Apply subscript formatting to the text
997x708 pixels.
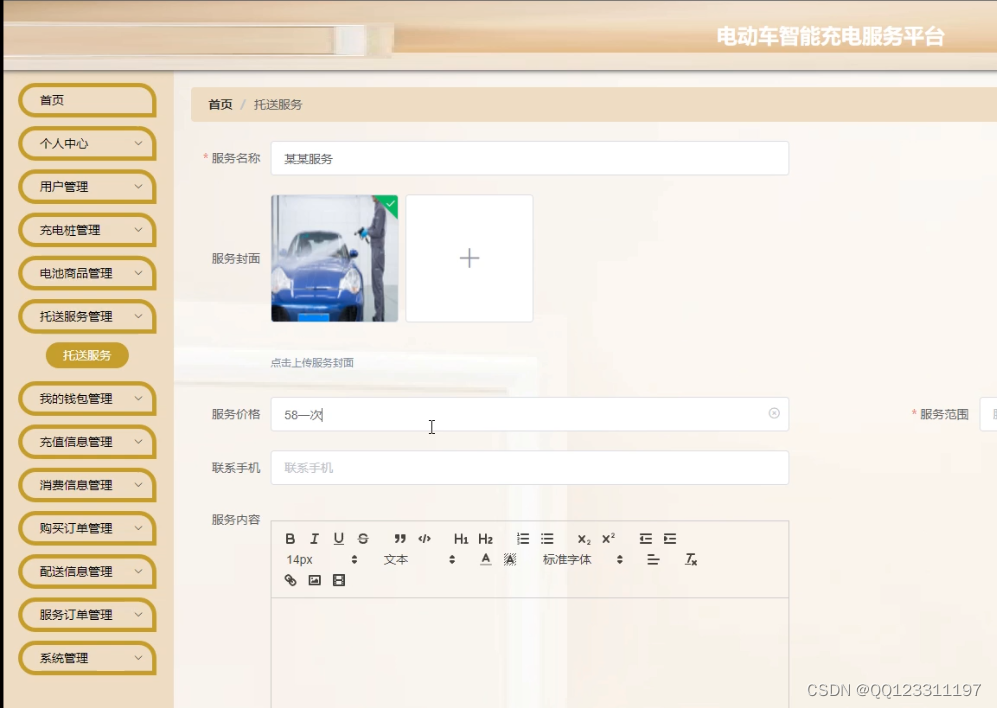pos(583,539)
